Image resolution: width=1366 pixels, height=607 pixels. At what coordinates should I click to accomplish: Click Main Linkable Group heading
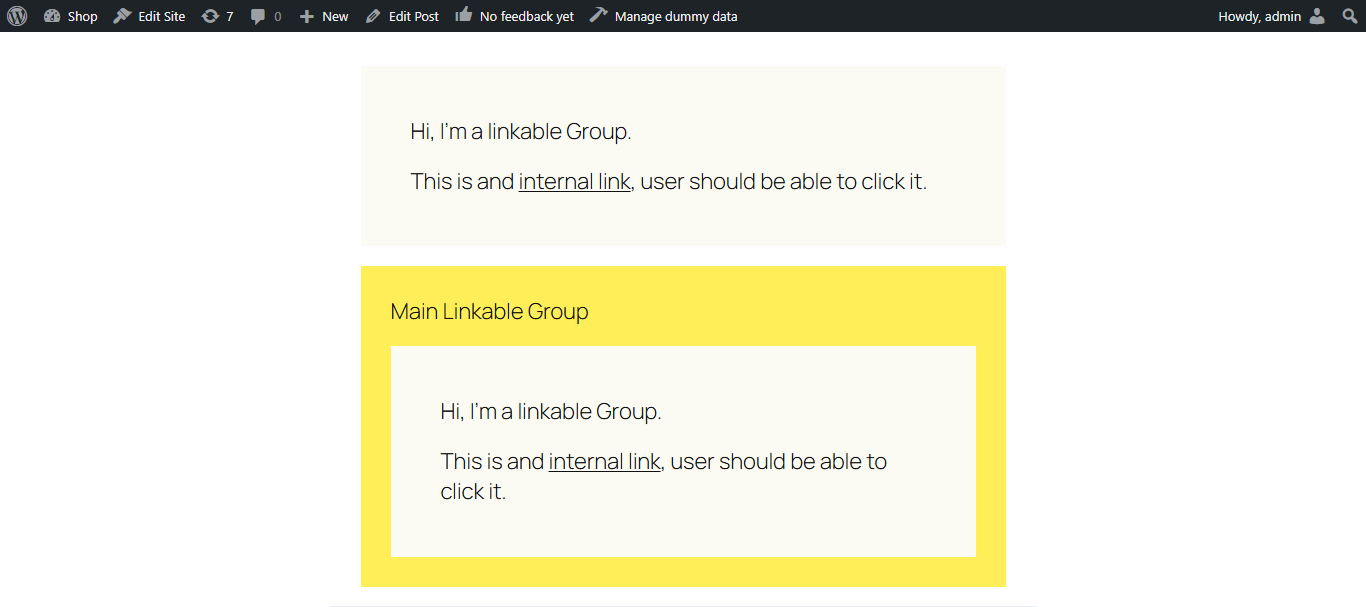click(x=489, y=311)
